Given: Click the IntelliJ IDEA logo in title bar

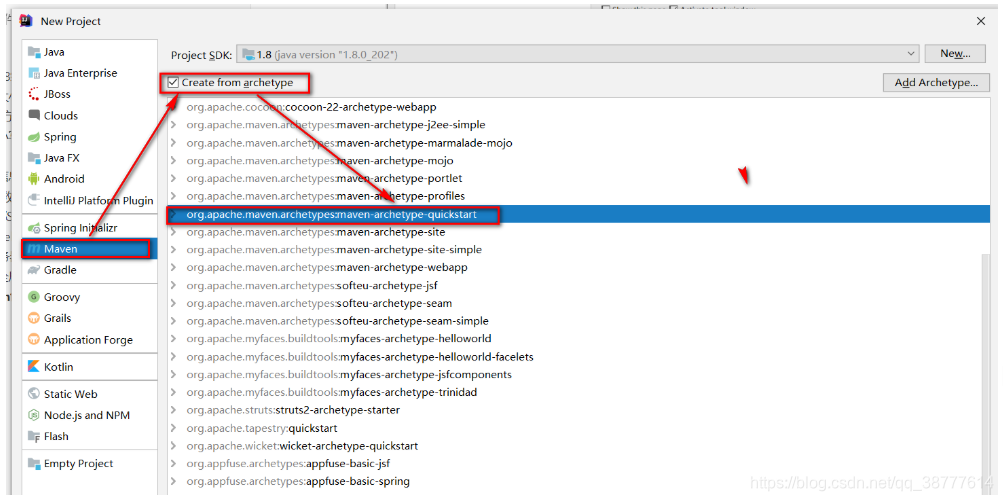Looking at the screenshot, I should click(x=26, y=20).
